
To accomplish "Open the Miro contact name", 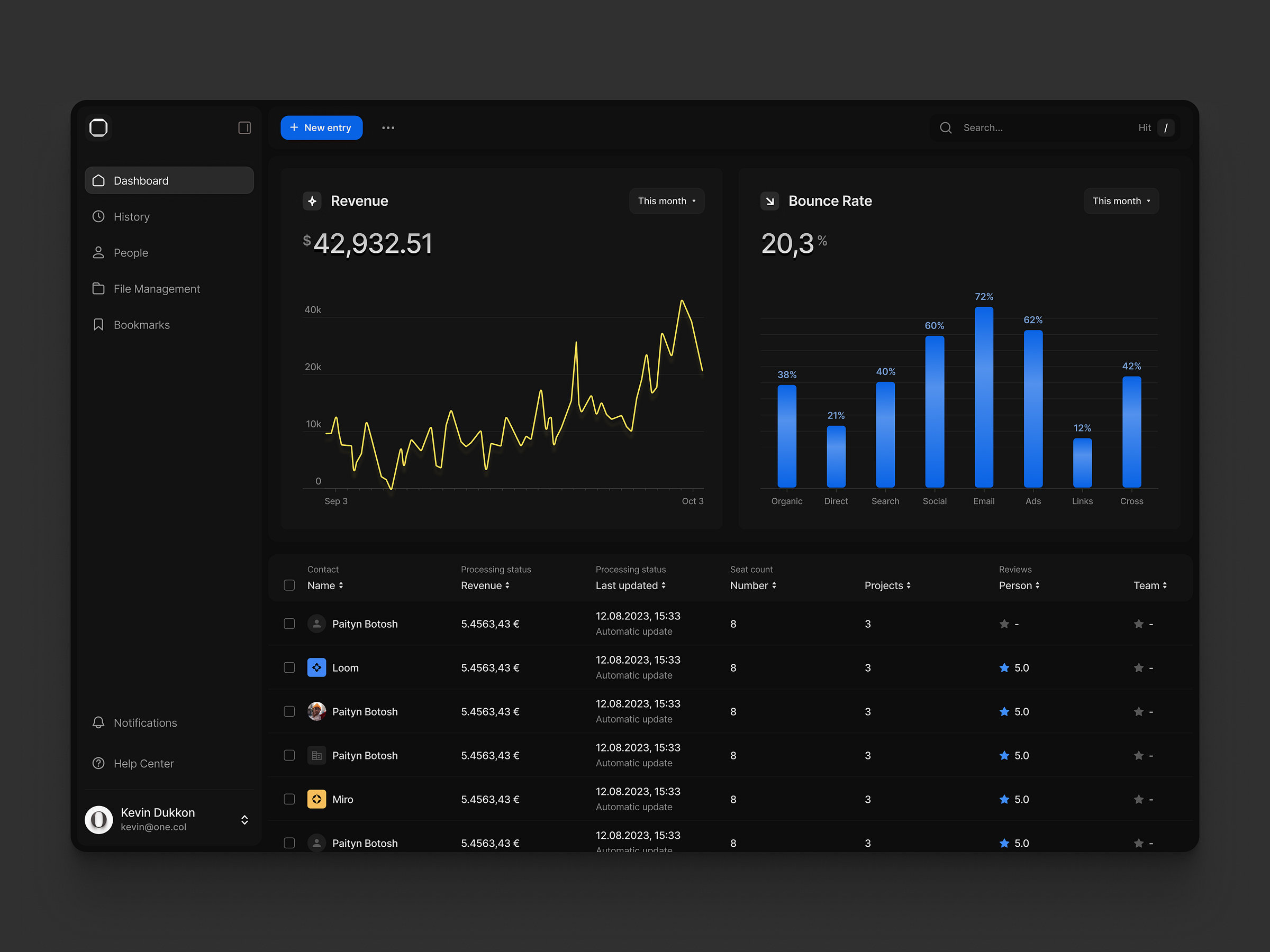I will coord(343,799).
